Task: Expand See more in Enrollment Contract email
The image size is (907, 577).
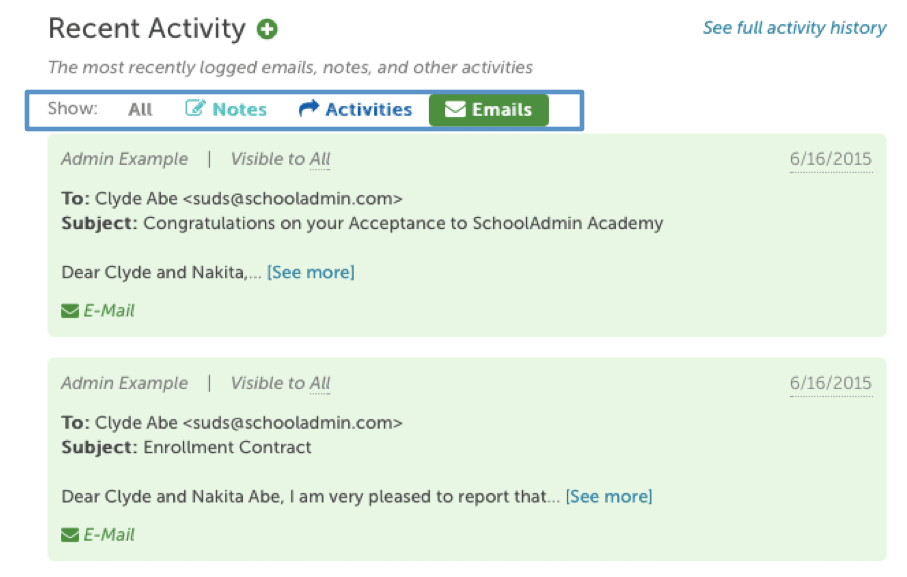Action: (x=609, y=497)
